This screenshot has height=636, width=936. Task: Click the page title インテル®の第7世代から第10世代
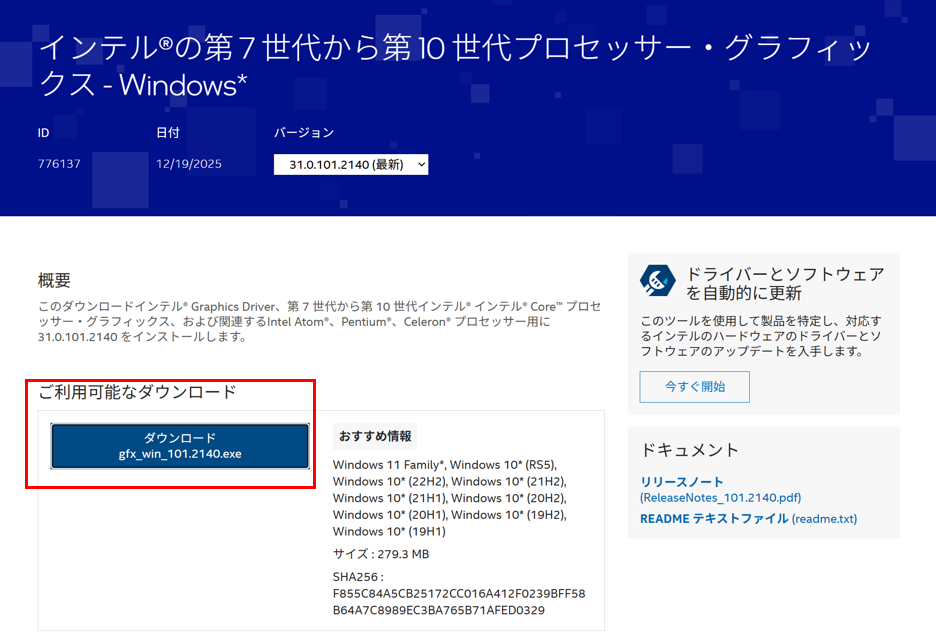(x=454, y=66)
